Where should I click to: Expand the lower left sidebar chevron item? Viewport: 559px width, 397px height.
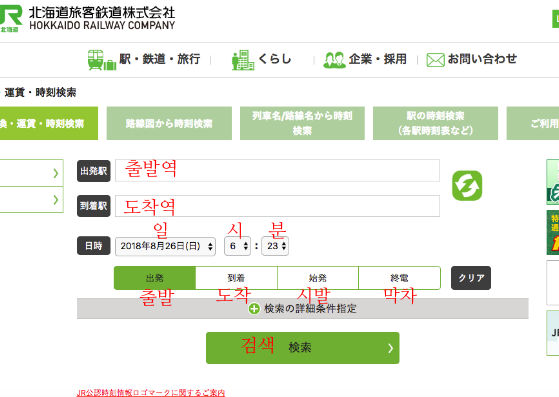click(32, 200)
